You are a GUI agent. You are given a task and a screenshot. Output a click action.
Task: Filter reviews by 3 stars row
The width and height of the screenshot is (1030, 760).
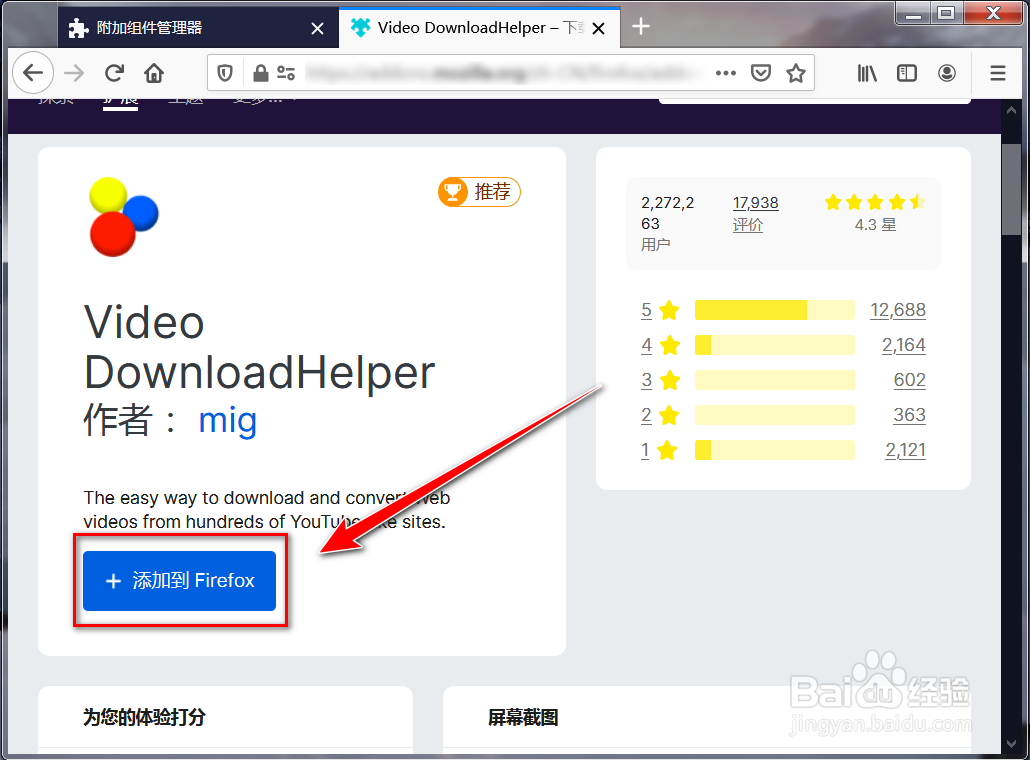point(783,380)
